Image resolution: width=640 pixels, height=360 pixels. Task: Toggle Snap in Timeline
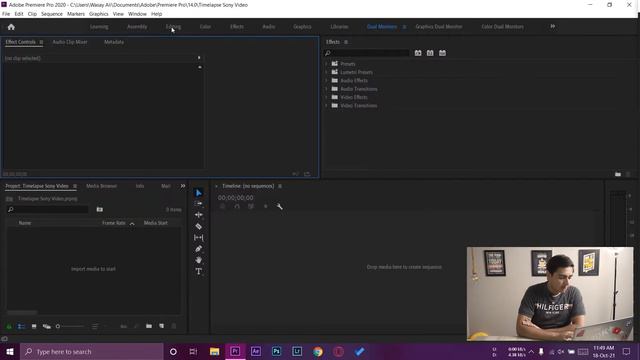(237, 207)
